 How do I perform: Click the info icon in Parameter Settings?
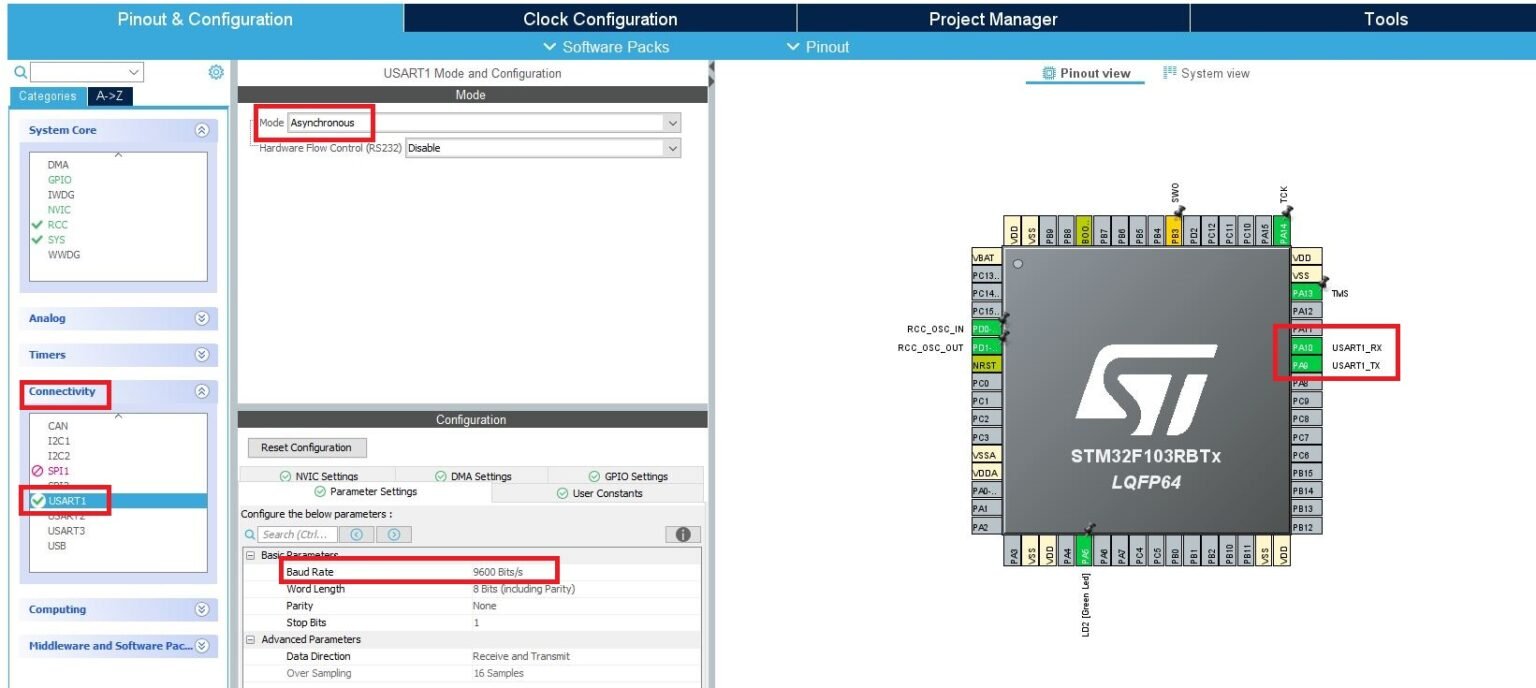tap(683, 535)
